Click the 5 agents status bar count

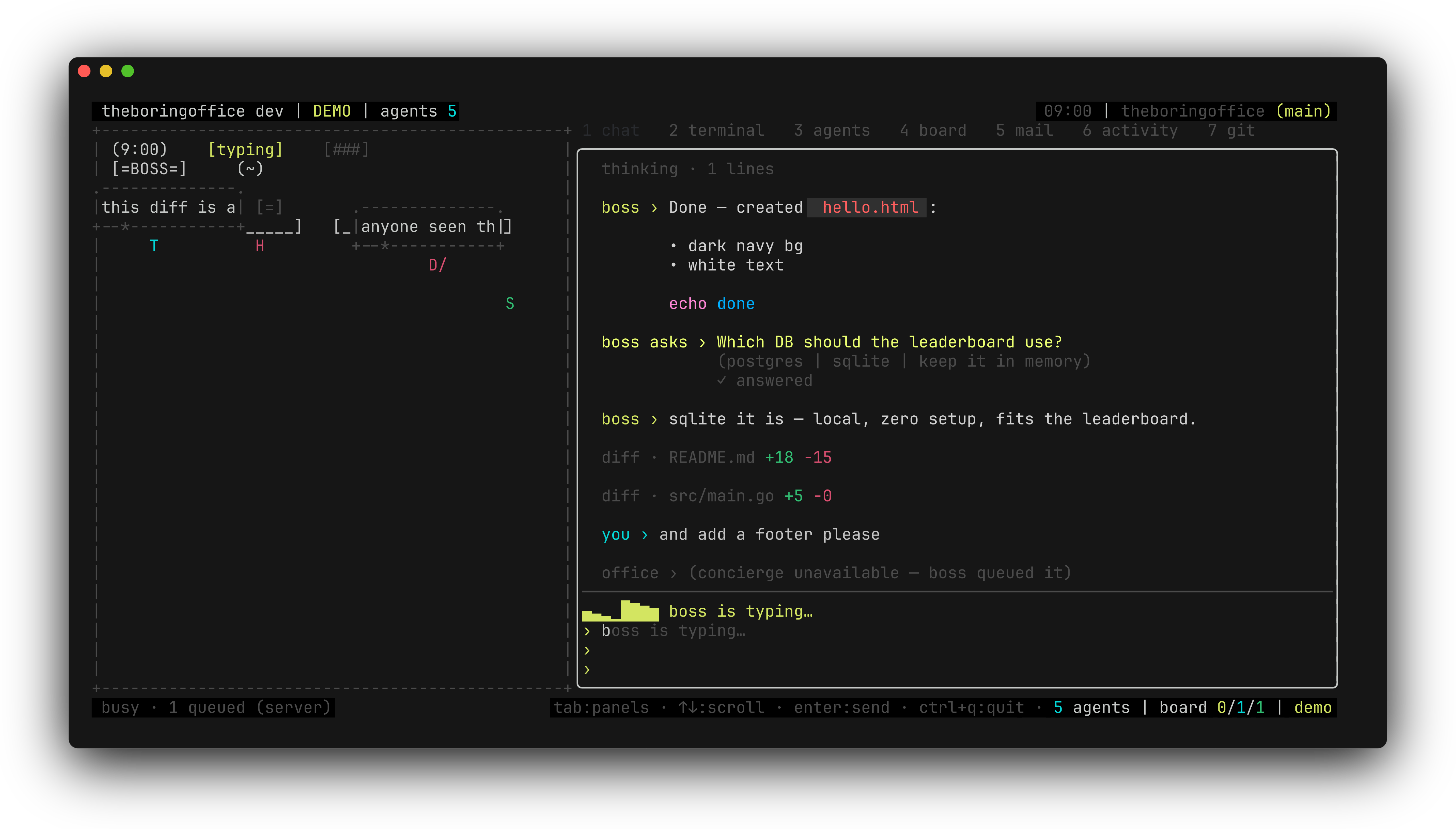1092,708
